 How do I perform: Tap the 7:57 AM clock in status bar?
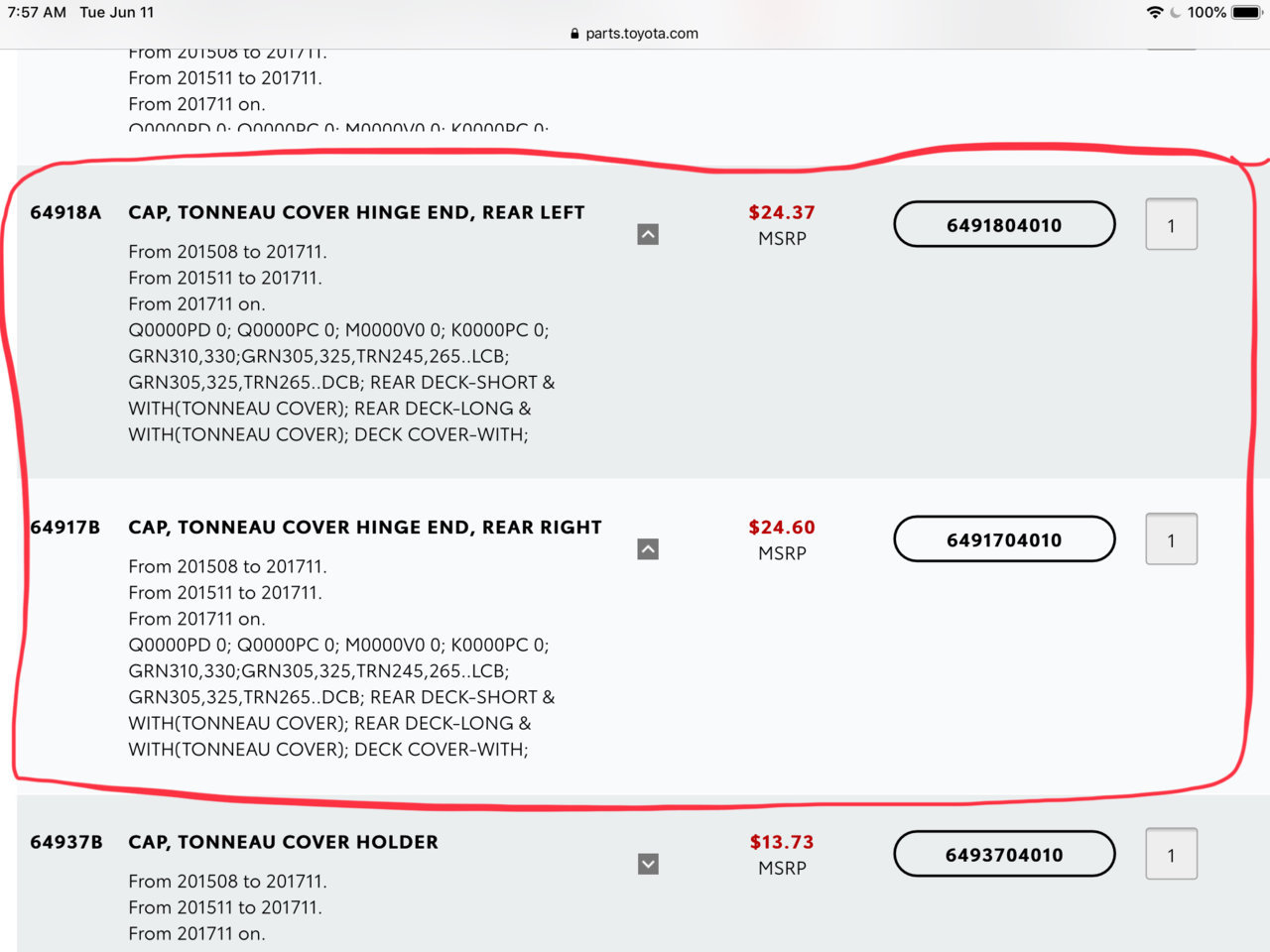(38, 12)
